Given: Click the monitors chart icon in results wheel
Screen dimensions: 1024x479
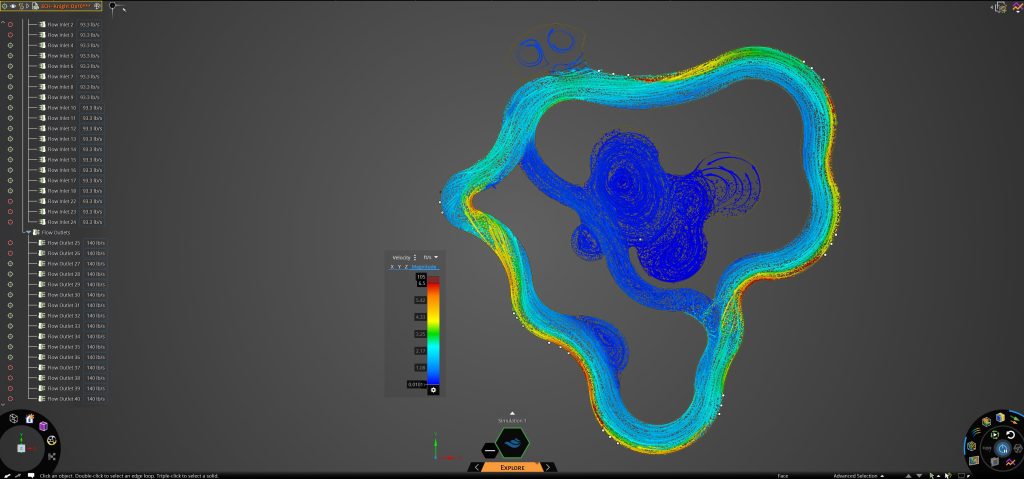Looking at the screenshot, I should point(1010,463).
